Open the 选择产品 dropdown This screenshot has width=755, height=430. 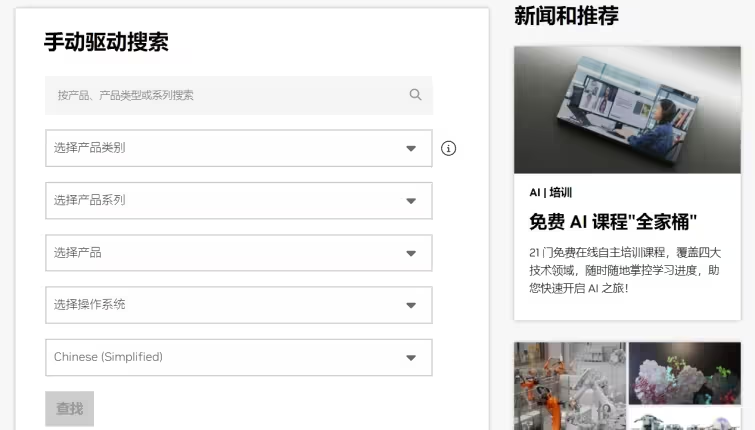(239, 253)
